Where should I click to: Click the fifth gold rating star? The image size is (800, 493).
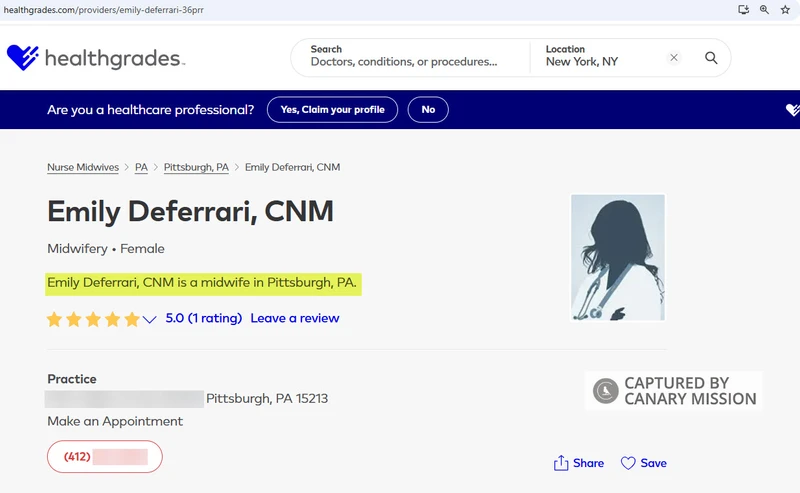coord(132,319)
